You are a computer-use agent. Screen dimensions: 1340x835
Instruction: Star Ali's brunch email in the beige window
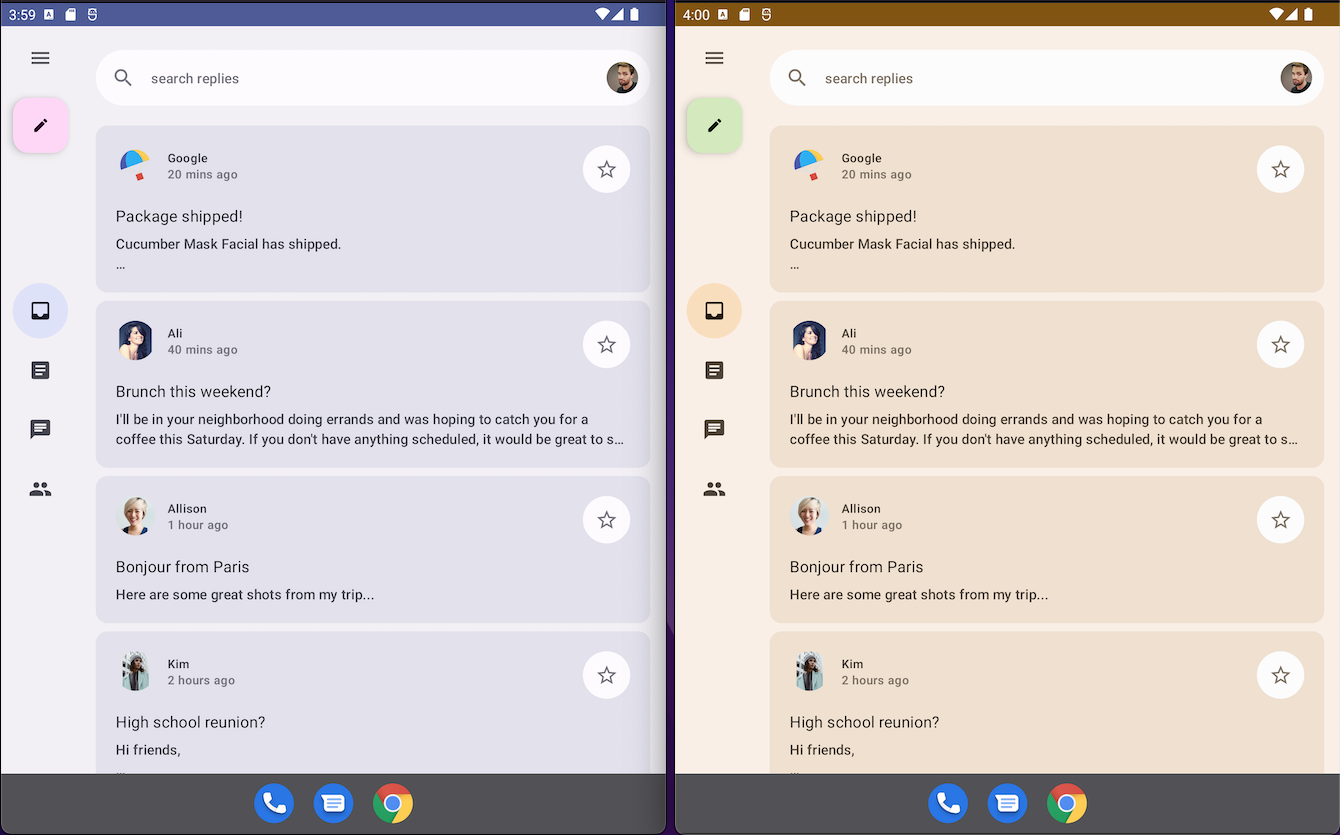pyautogui.click(x=1280, y=344)
